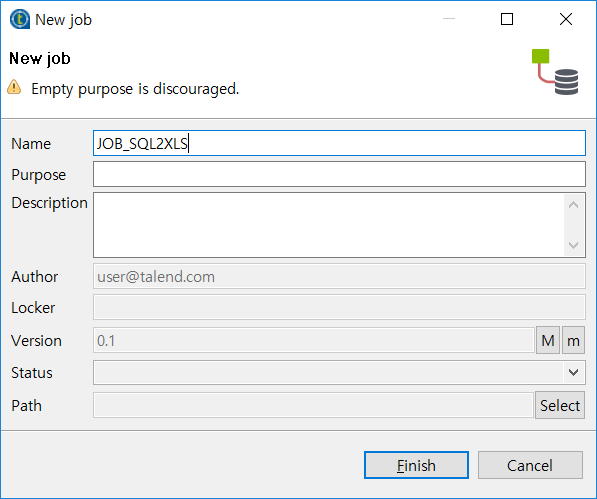
Task: Maximize the New job window
Action: 507,19
